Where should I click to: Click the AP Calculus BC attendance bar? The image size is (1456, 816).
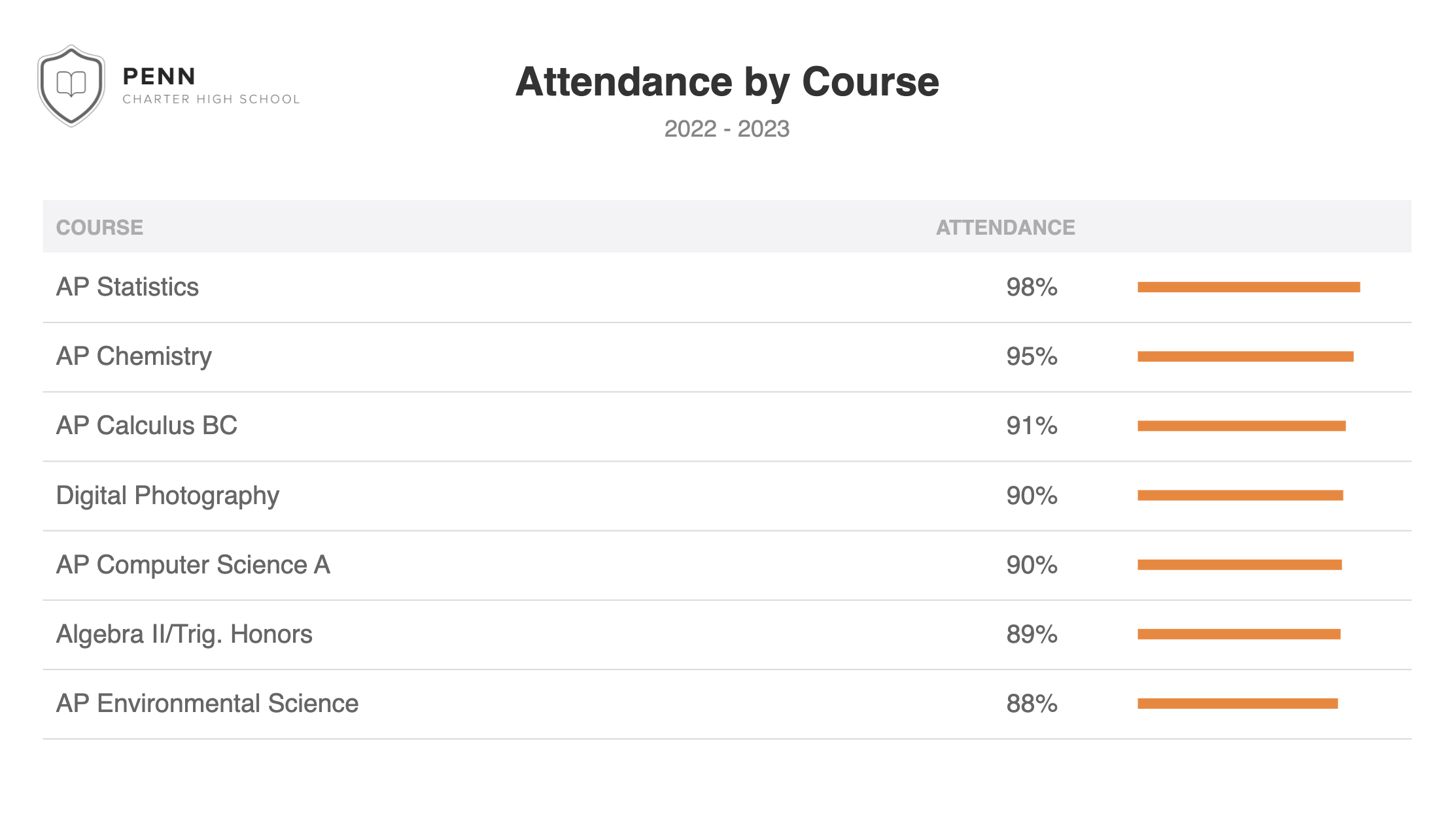point(1241,426)
